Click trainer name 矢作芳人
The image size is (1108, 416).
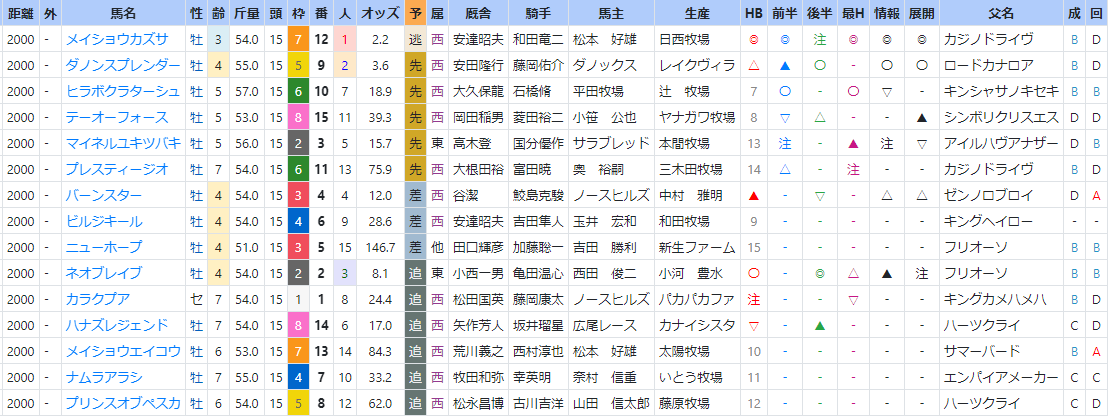pos(478,326)
